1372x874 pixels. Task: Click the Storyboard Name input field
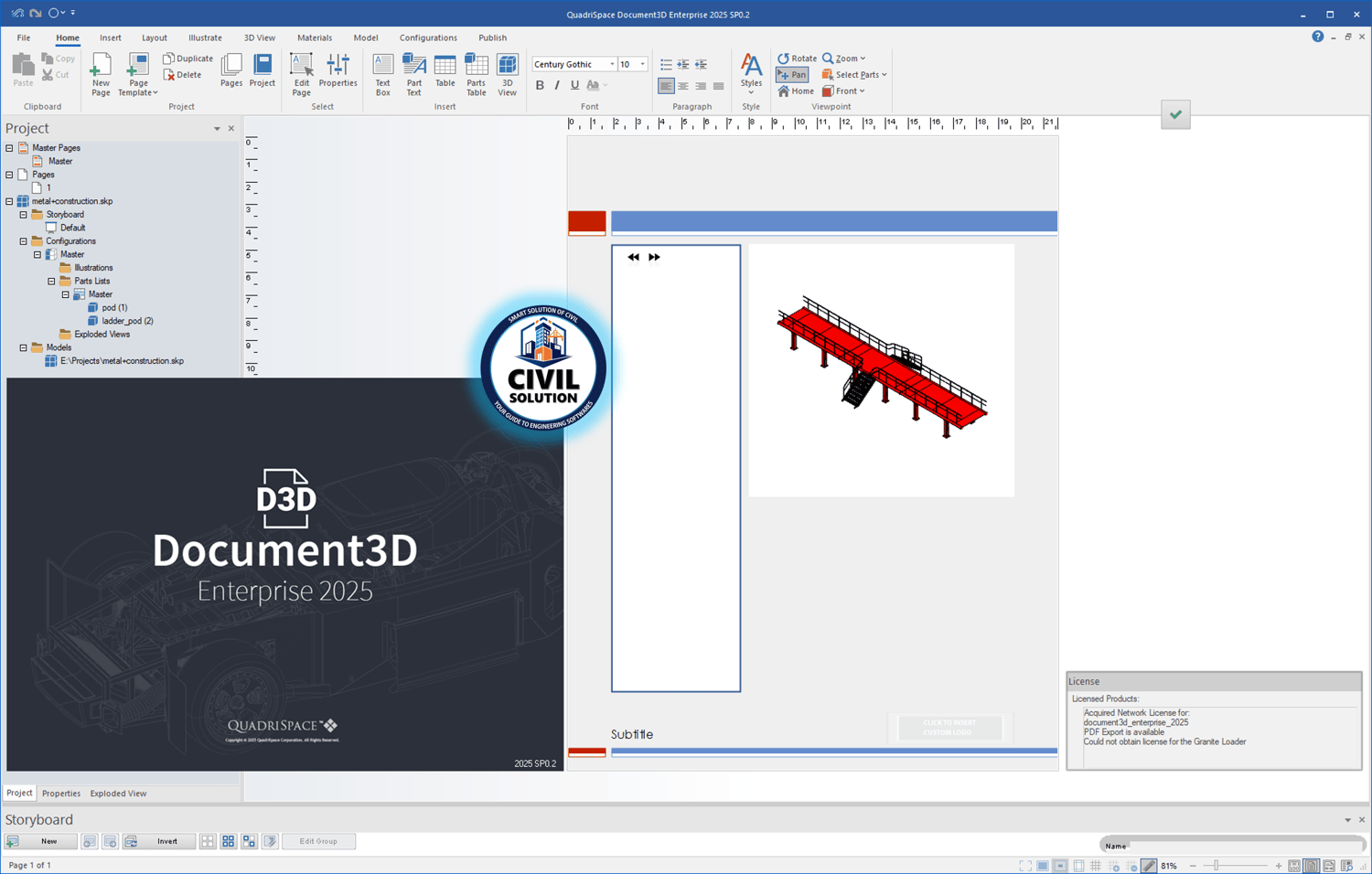[x=1247, y=846]
